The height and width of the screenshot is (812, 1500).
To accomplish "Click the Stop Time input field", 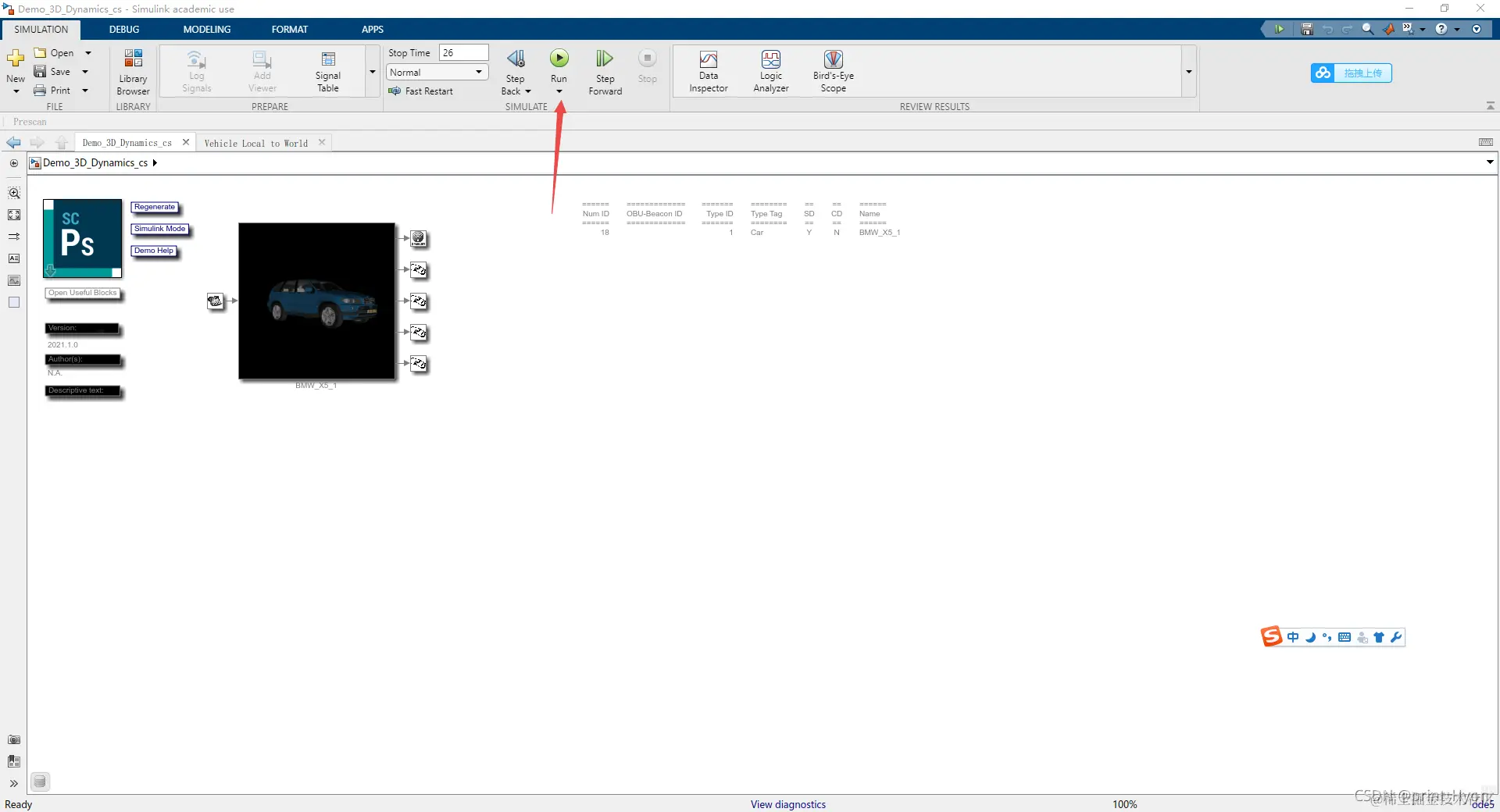I will coord(464,53).
